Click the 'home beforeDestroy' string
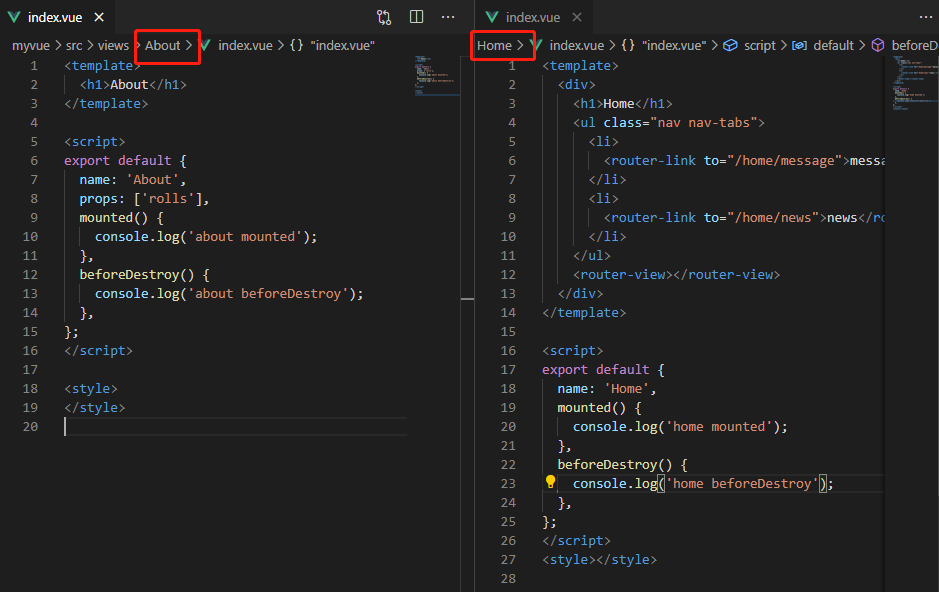This screenshot has width=939, height=592. tap(742, 483)
